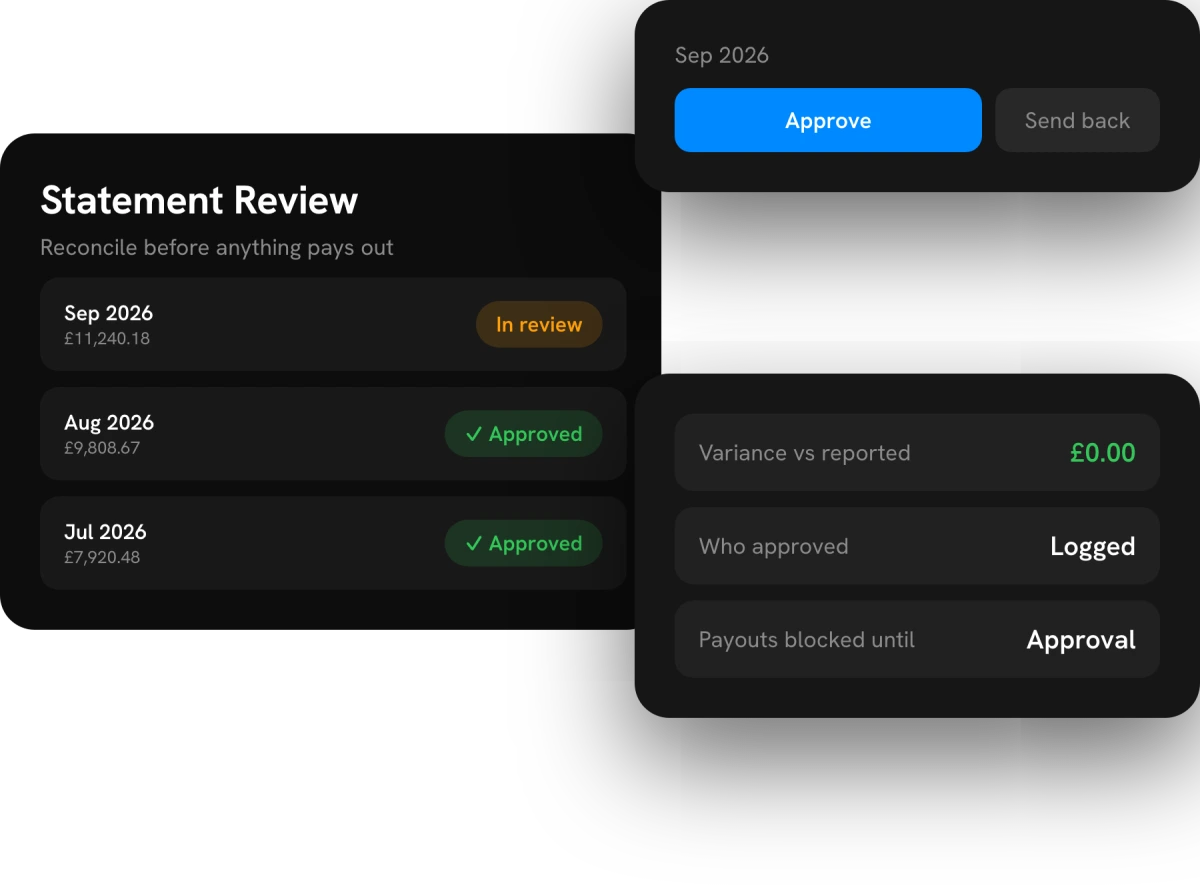Click the blue Approve button
This screenshot has height=886, width=1200.
pos(828,120)
